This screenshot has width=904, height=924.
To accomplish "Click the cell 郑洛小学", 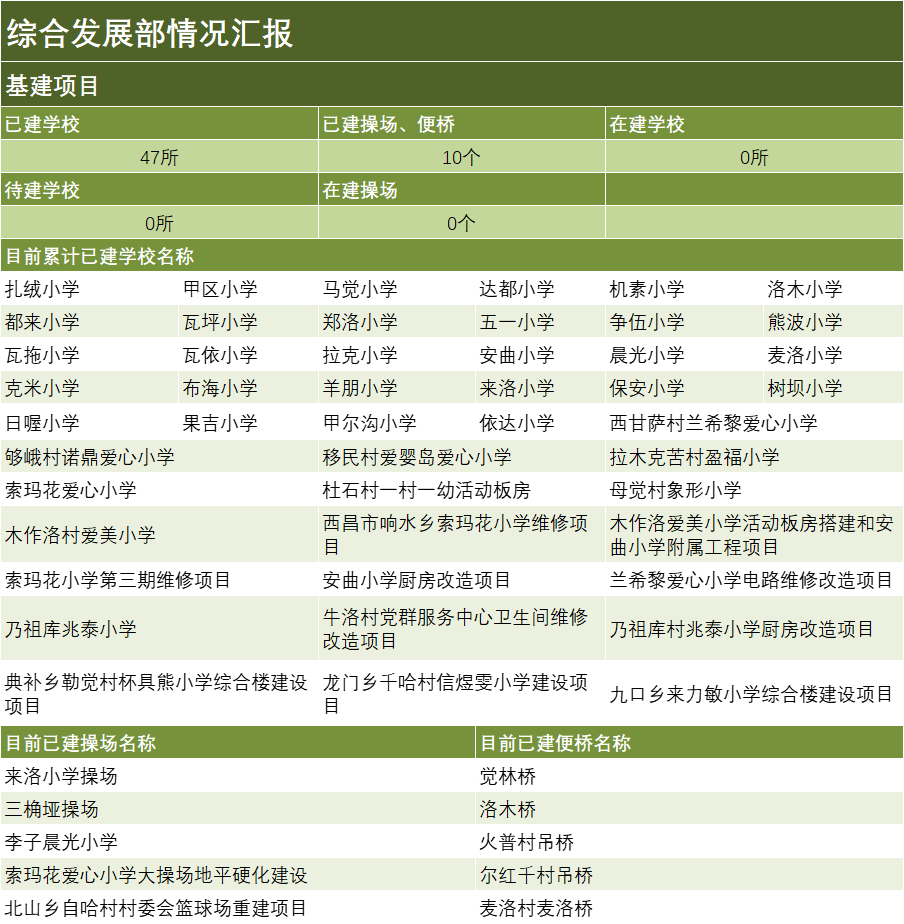I will [397, 321].
